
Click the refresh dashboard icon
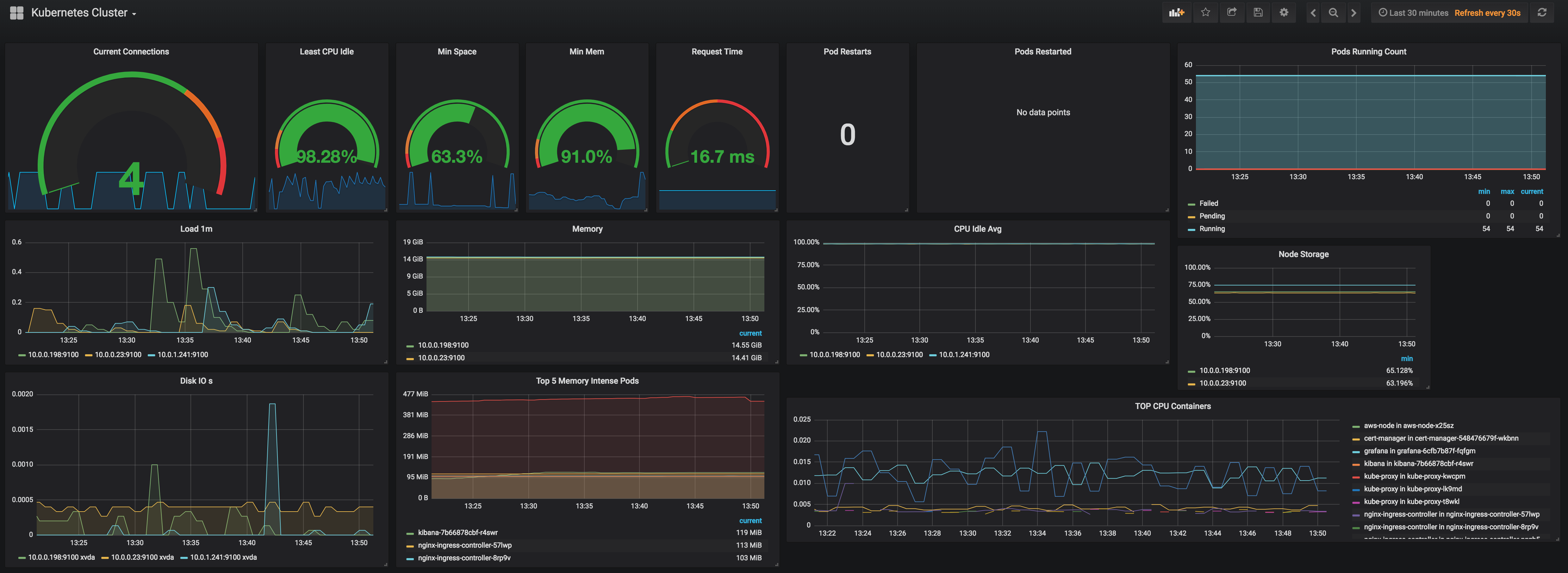click(1542, 13)
